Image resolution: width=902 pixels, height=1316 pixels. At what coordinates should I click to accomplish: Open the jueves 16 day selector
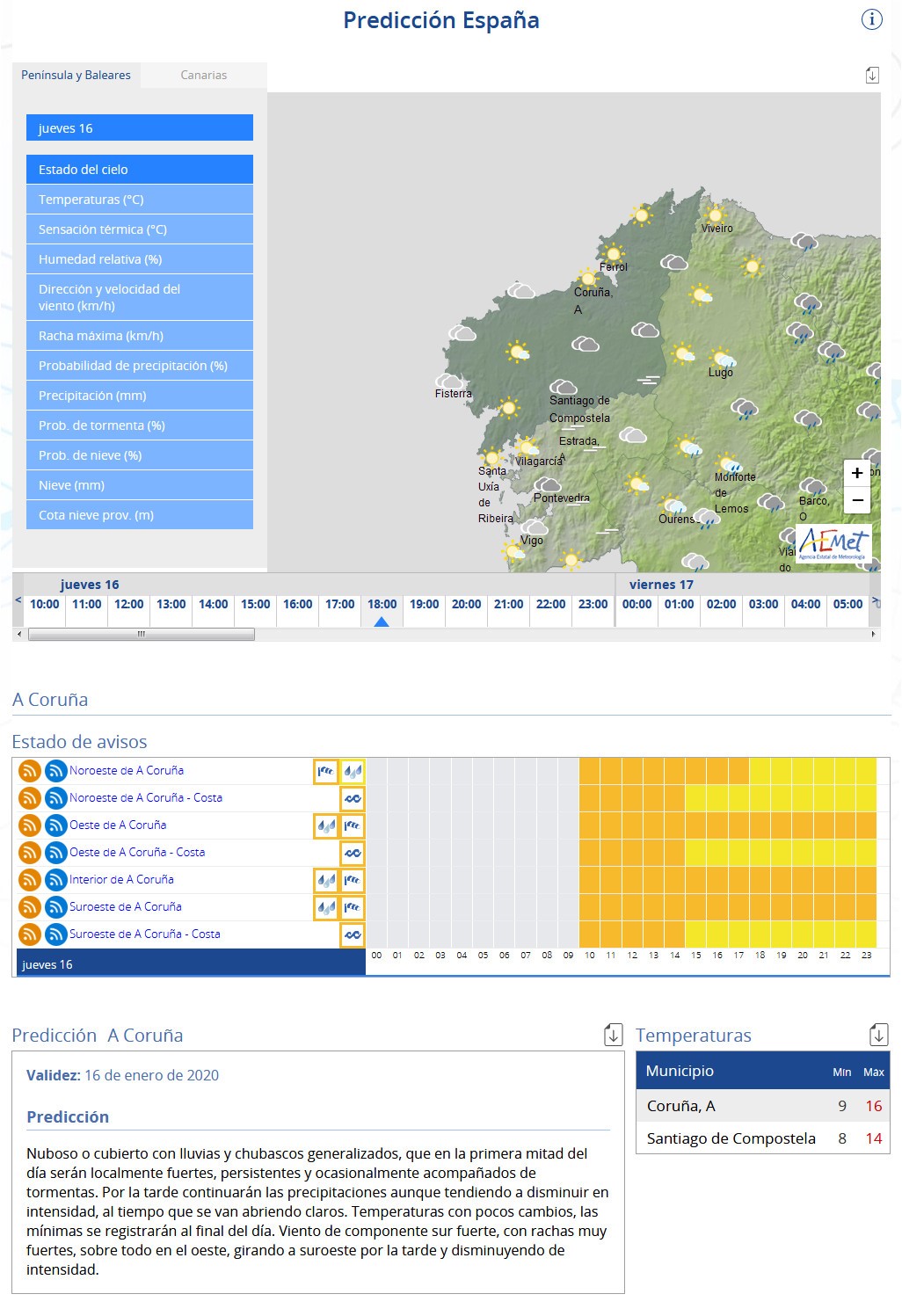pos(140,128)
